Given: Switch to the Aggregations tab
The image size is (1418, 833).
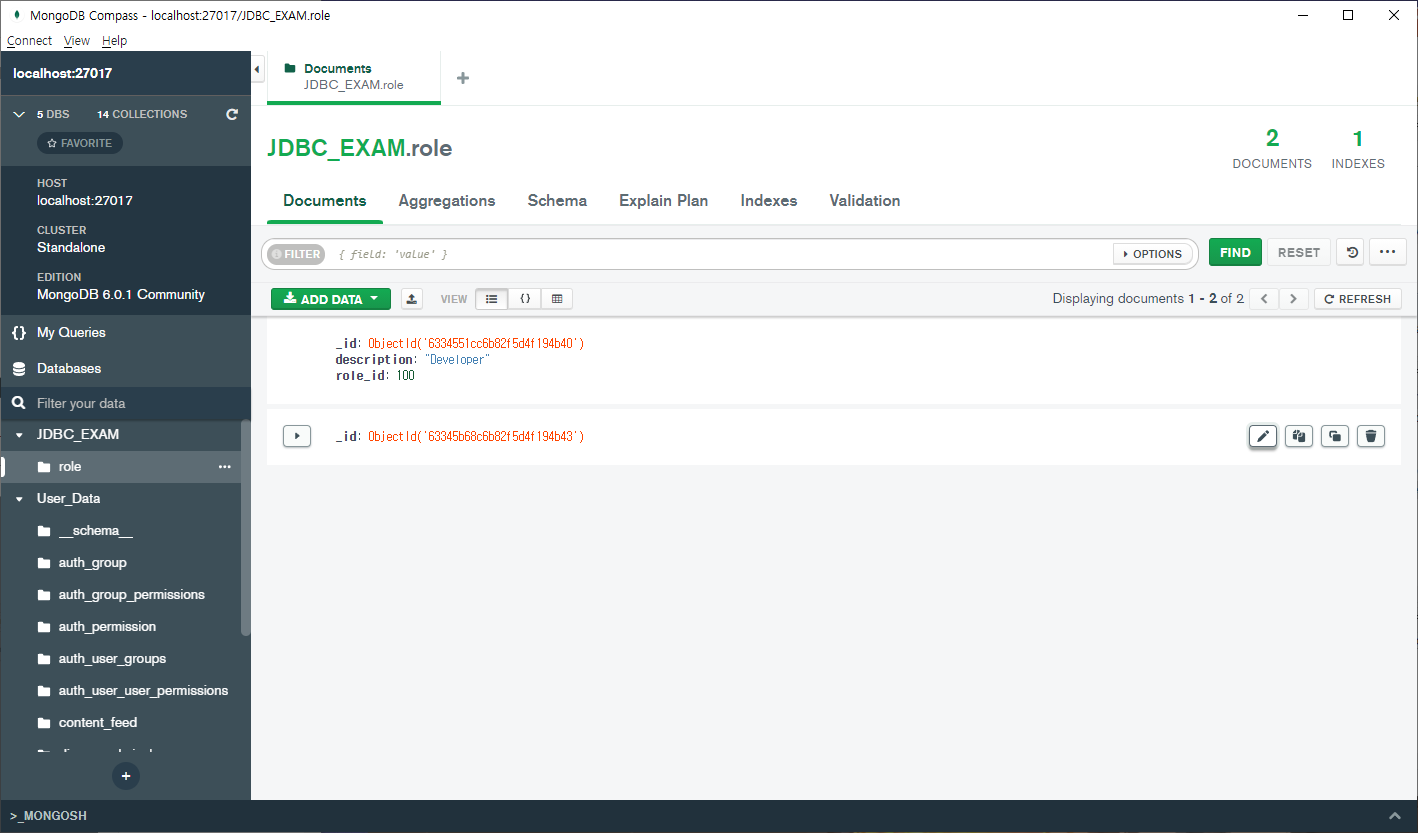Looking at the screenshot, I should point(447,201).
